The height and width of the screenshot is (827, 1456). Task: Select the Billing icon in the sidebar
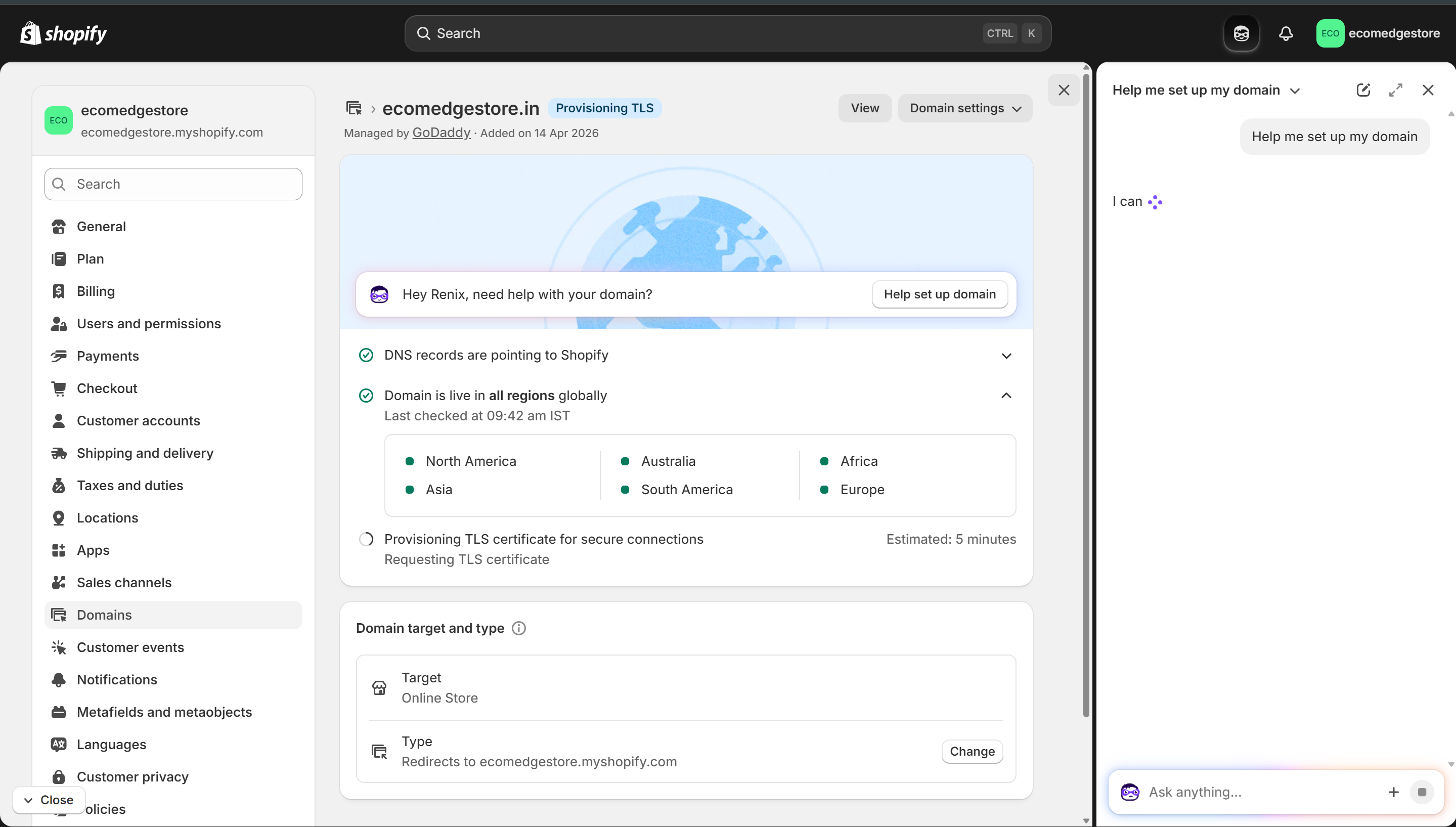[x=60, y=291]
